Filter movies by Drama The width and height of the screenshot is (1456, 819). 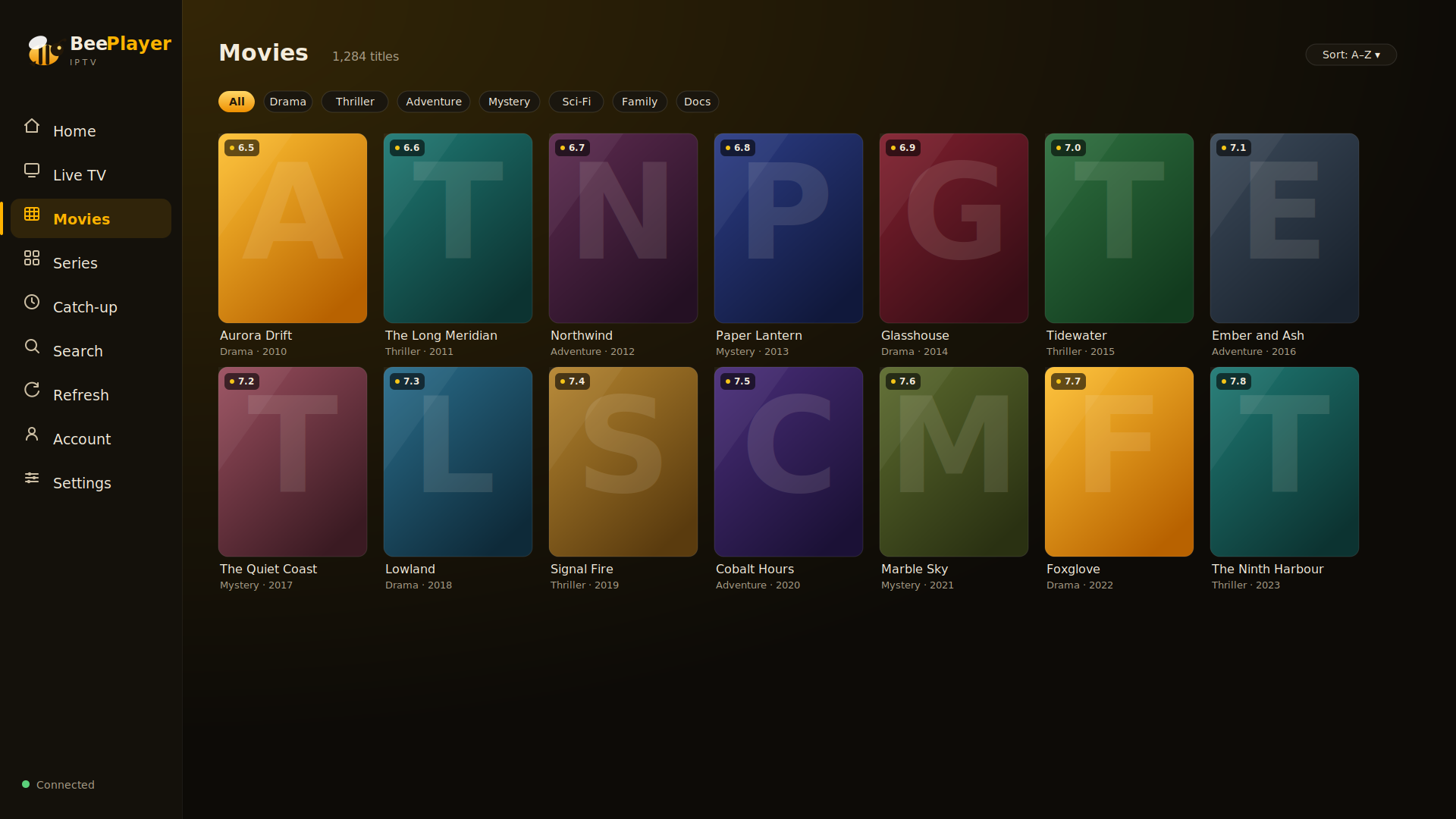click(288, 102)
